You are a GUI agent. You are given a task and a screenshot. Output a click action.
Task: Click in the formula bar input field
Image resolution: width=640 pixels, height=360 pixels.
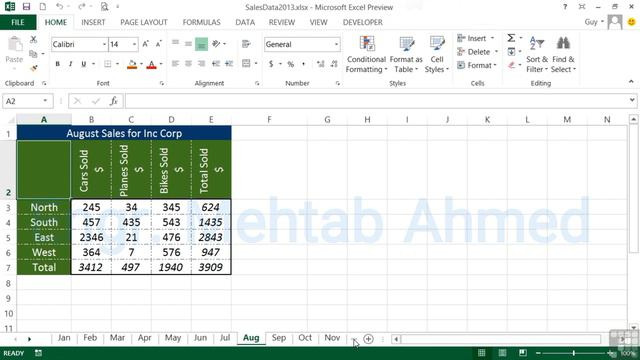point(376,101)
